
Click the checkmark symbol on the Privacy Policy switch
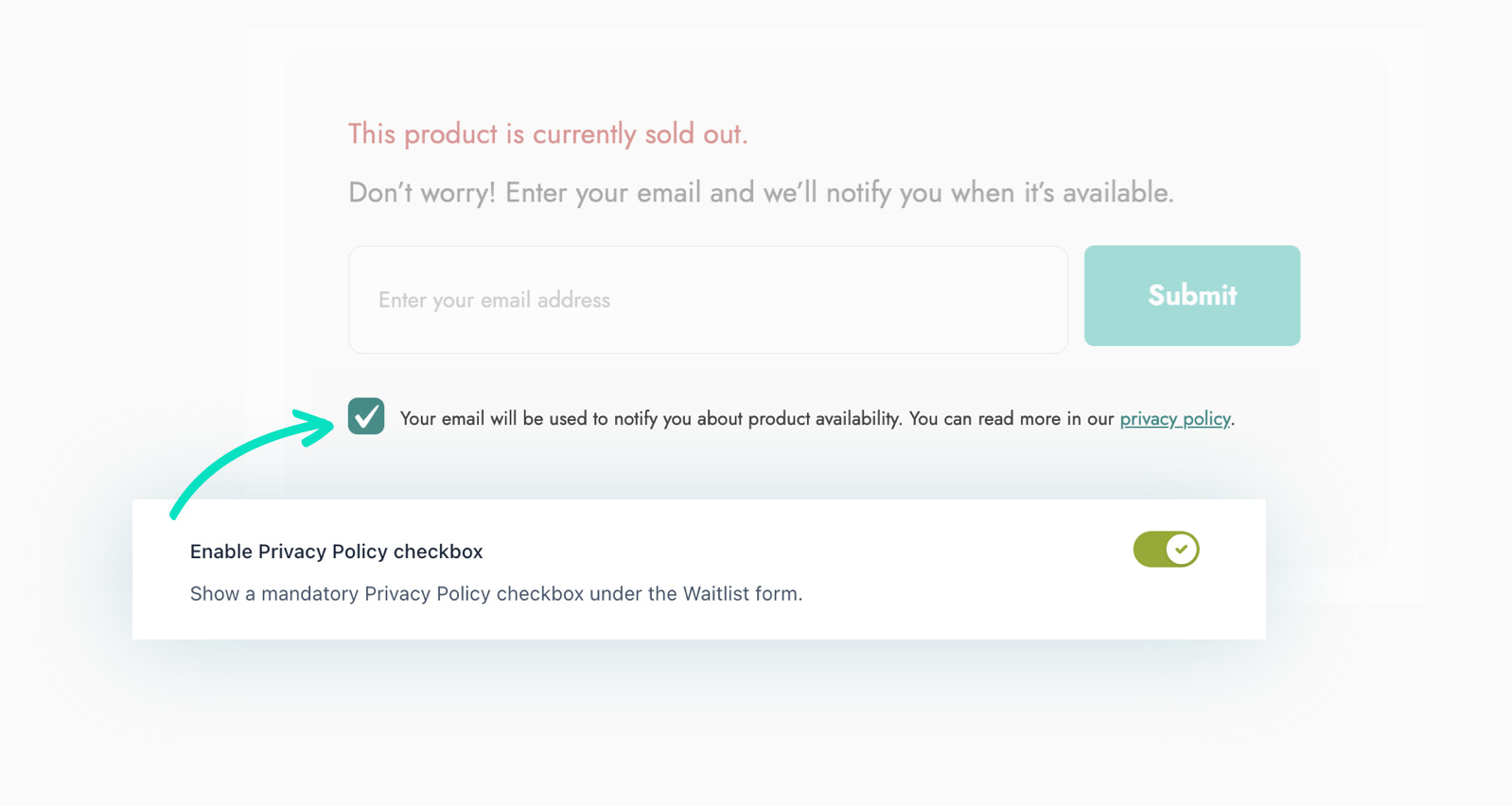[1180, 549]
